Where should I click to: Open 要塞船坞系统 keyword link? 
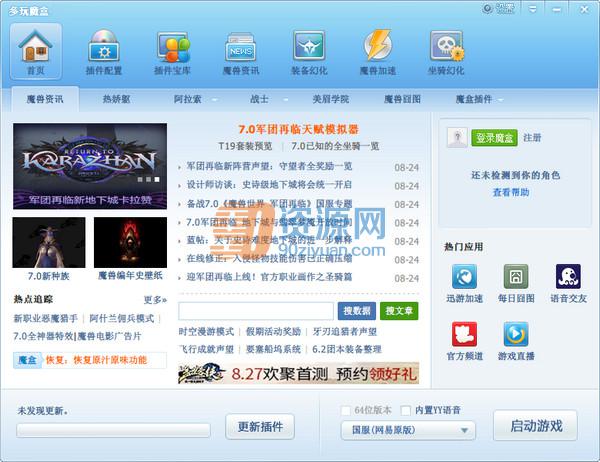[273, 349]
